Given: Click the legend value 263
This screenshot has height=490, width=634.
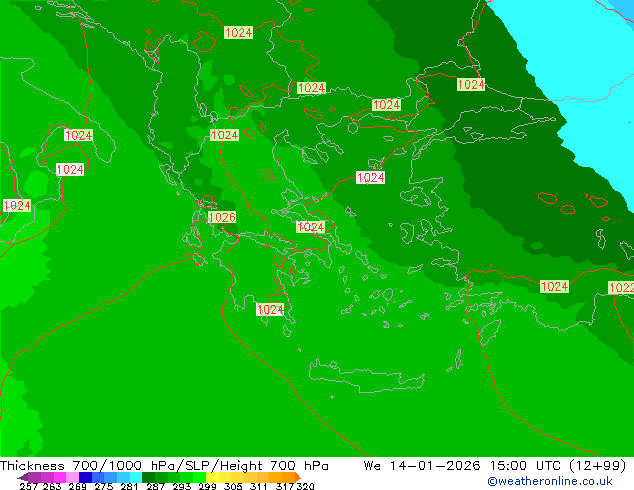Looking at the screenshot, I should click(x=52, y=486).
